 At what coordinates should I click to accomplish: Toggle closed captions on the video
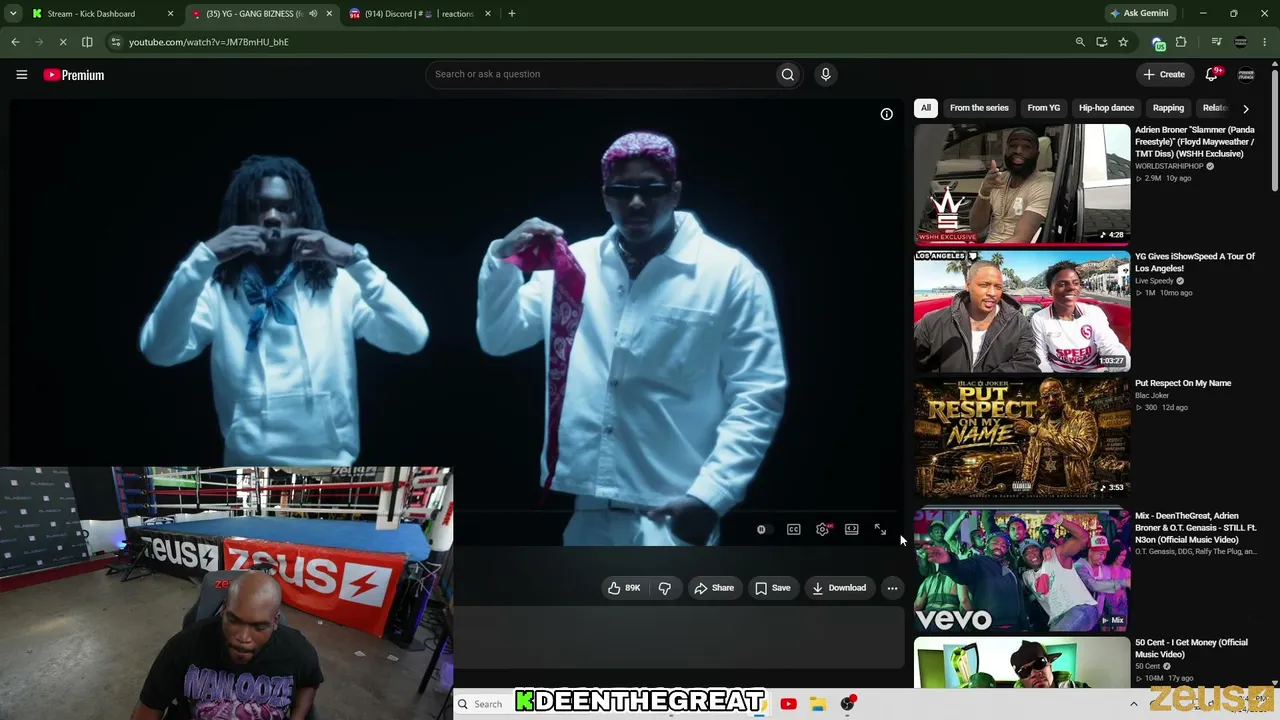793,530
